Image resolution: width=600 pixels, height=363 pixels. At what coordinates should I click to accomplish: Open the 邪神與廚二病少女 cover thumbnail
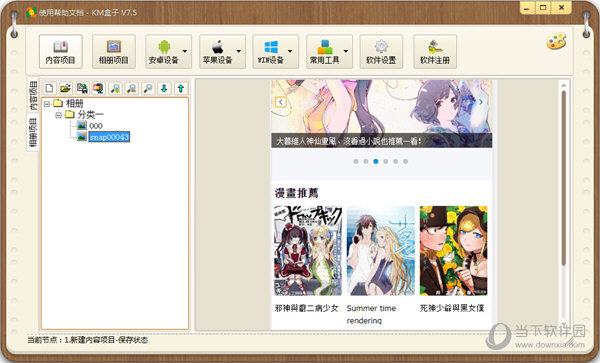pos(308,251)
